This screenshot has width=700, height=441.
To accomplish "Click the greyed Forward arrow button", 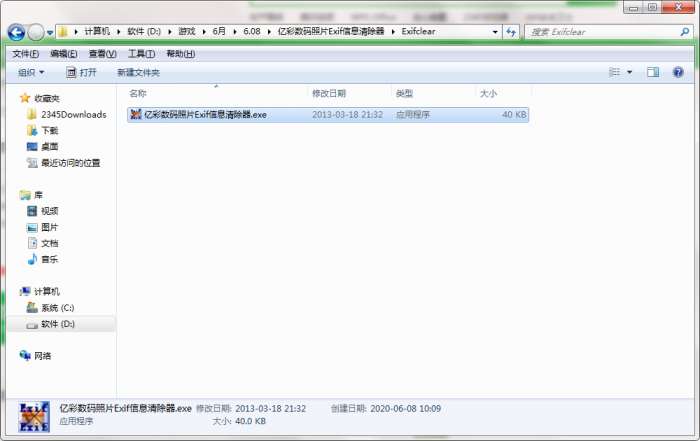I will coord(36,32).
